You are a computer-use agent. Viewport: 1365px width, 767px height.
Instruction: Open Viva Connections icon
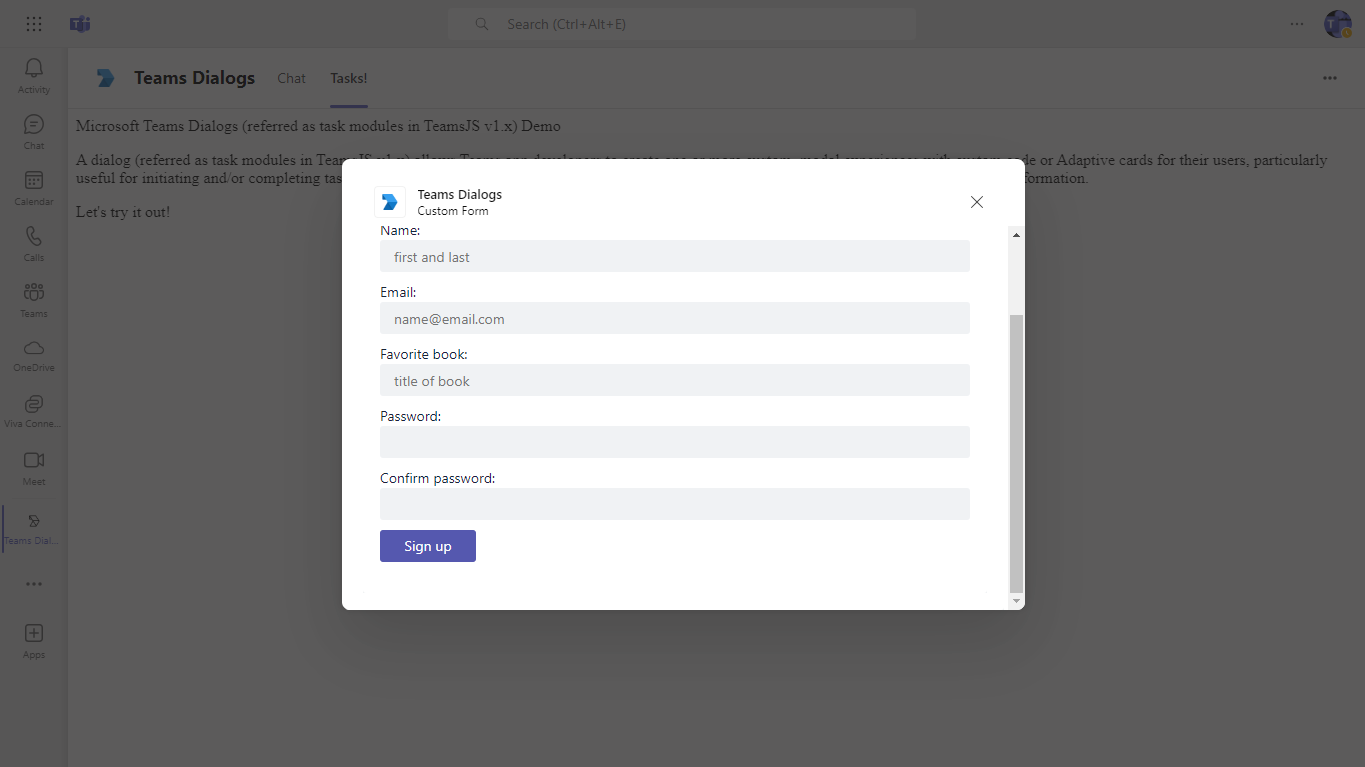(x=33, y=411)
